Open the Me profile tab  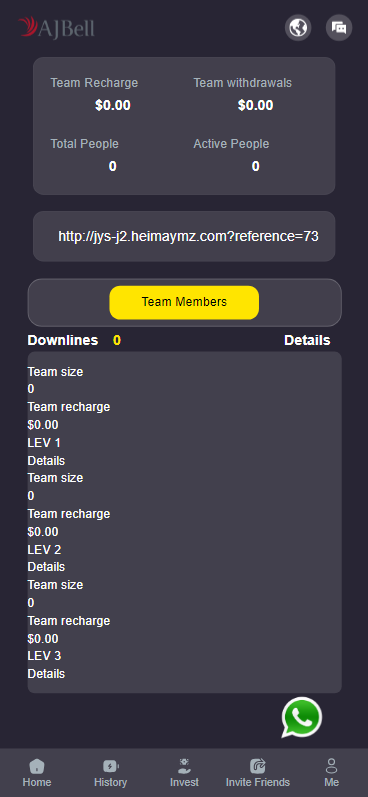[x=331, y=773]
